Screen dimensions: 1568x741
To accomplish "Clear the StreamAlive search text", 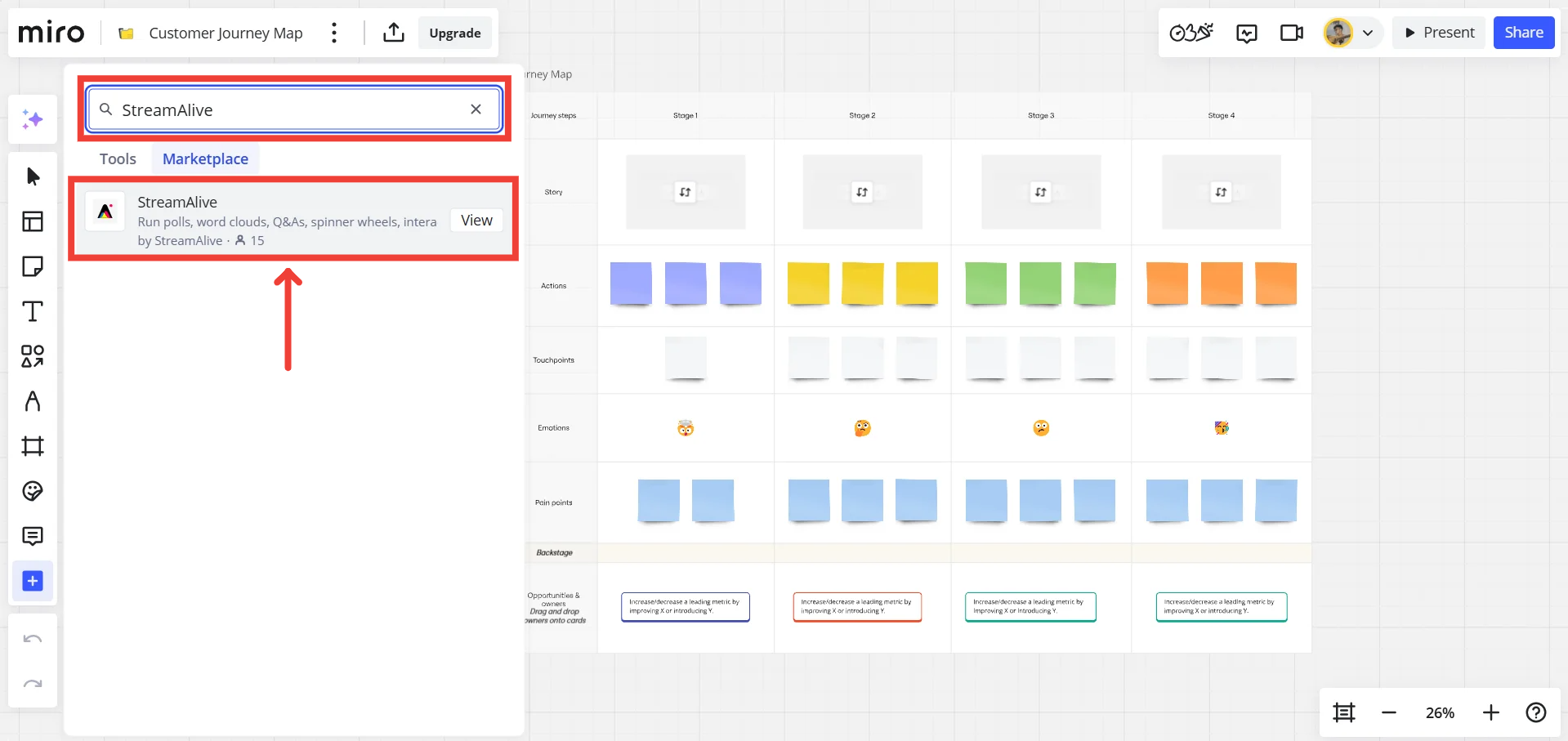I will click(476, 109).
